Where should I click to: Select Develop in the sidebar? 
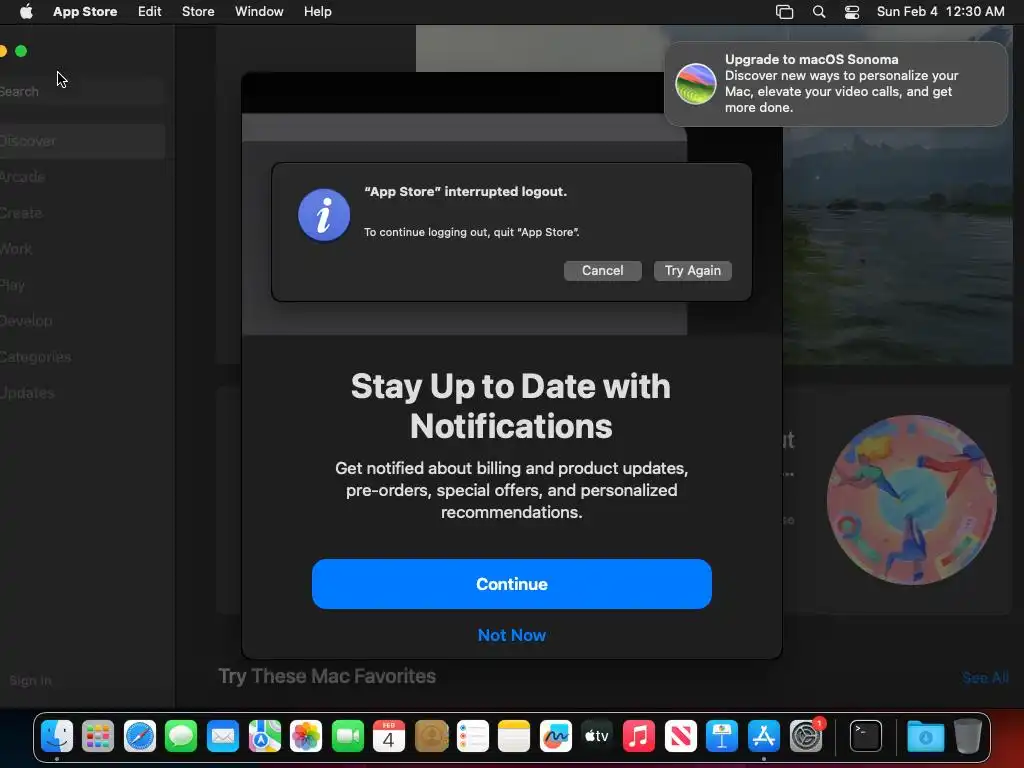(x=82, y=321)
